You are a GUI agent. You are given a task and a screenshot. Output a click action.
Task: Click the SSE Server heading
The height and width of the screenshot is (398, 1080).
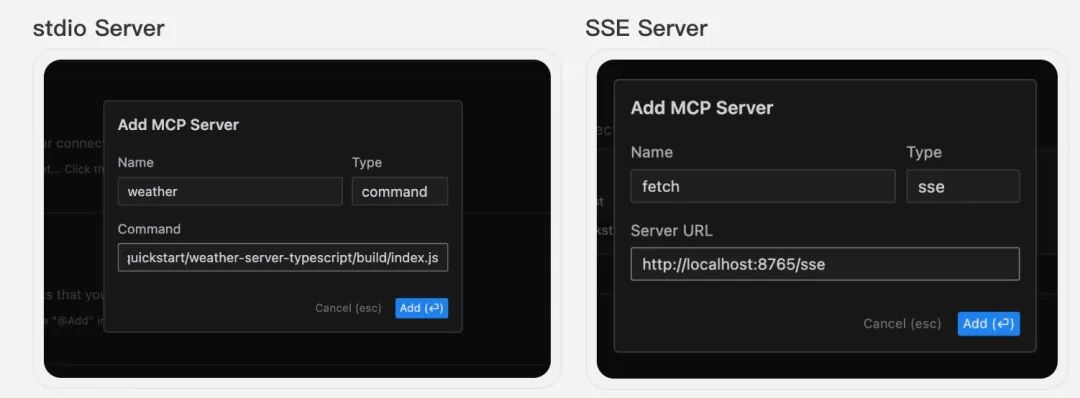click(646, 28)
